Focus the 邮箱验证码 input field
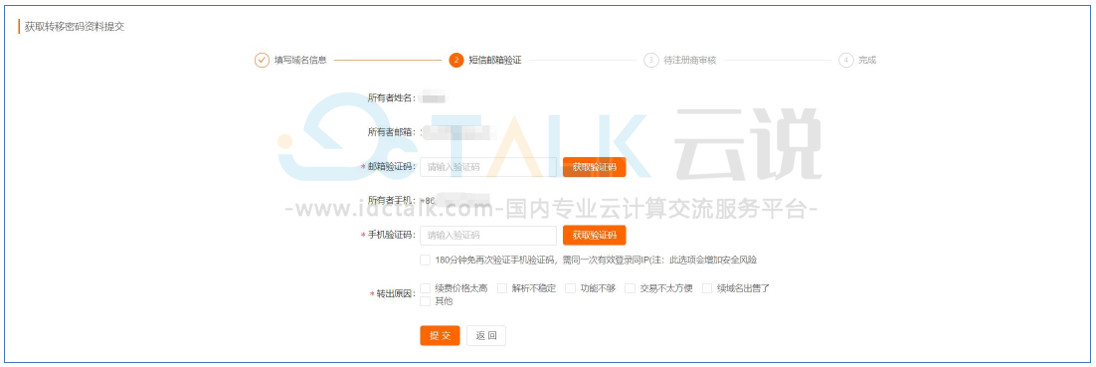The image size is (1096, 367). (488, 167)
